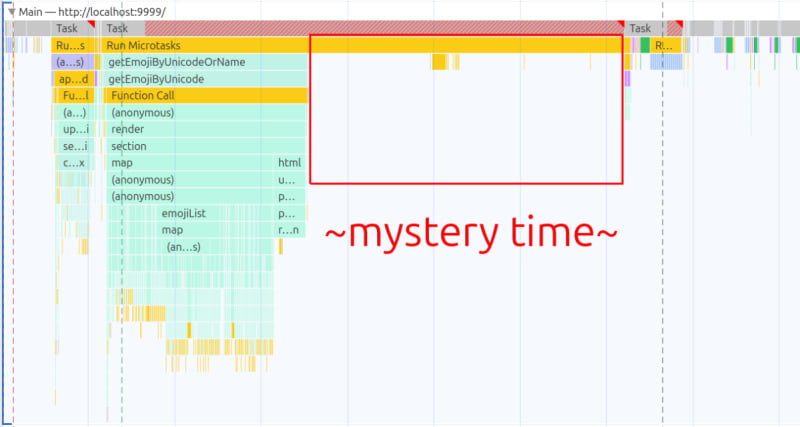Select the r...n entry beside map
Image resolution: width=800 pixels, height=427 pixels.
pos(289,230)
